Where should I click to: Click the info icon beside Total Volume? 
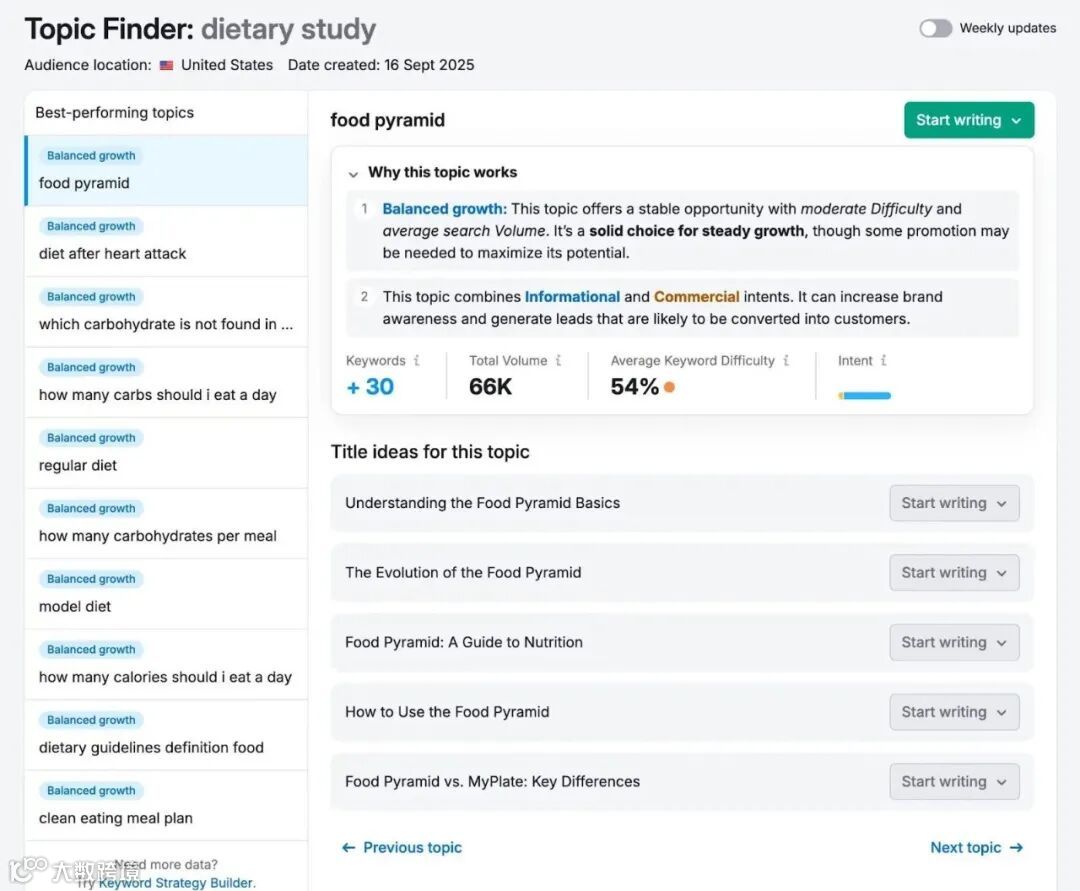pyautogui.click(x=558, y=361)
